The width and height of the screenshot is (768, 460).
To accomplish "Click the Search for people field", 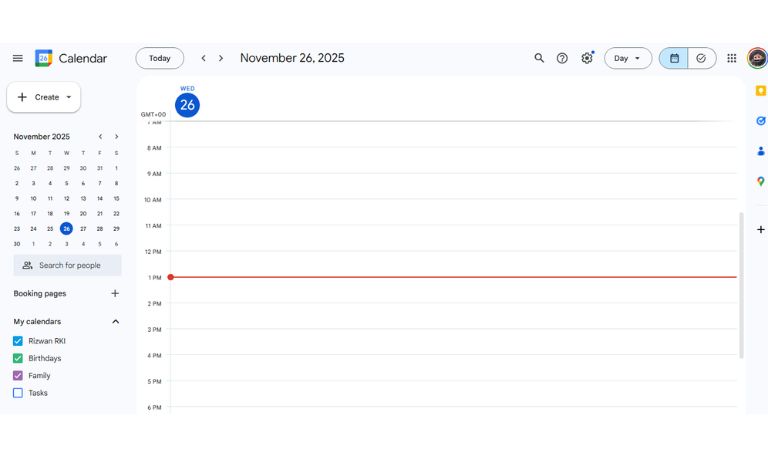I will 68,265.
